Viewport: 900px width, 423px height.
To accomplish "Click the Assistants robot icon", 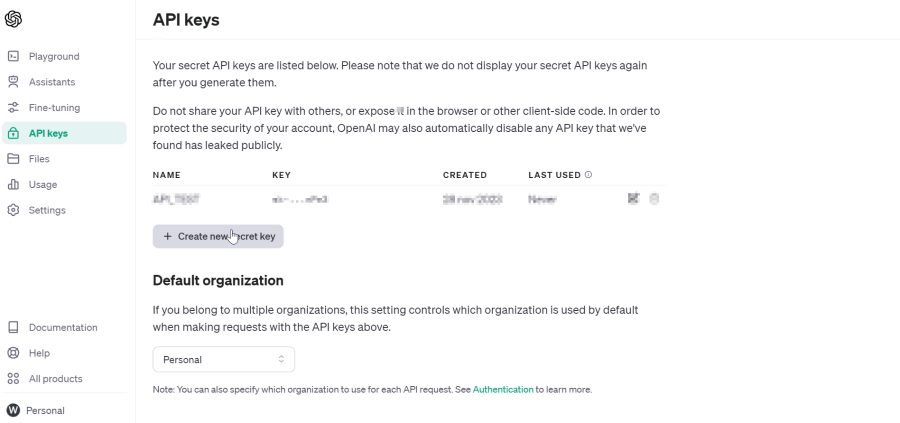I will pyautogui.click(x=13, y=82).
